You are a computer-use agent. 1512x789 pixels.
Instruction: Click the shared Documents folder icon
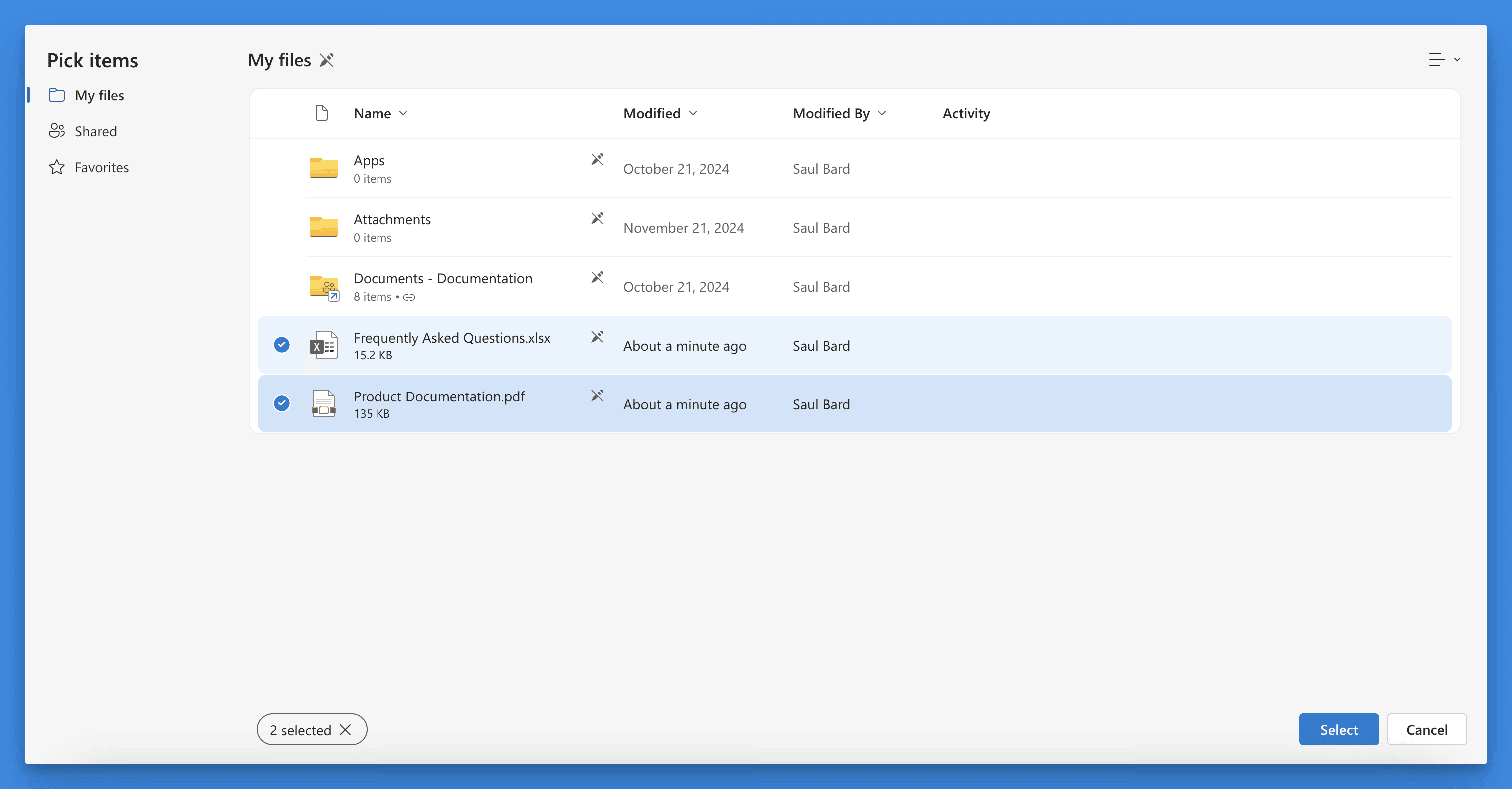324,287
